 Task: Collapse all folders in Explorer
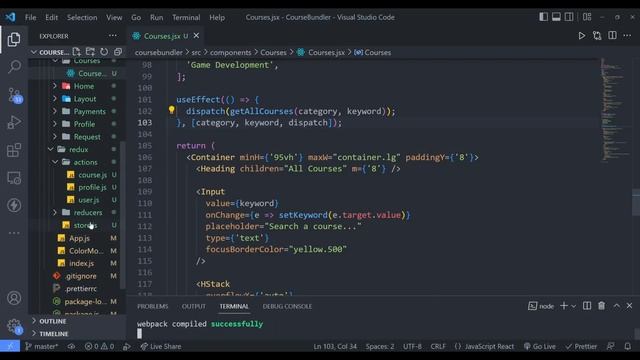tap(118, 52)
